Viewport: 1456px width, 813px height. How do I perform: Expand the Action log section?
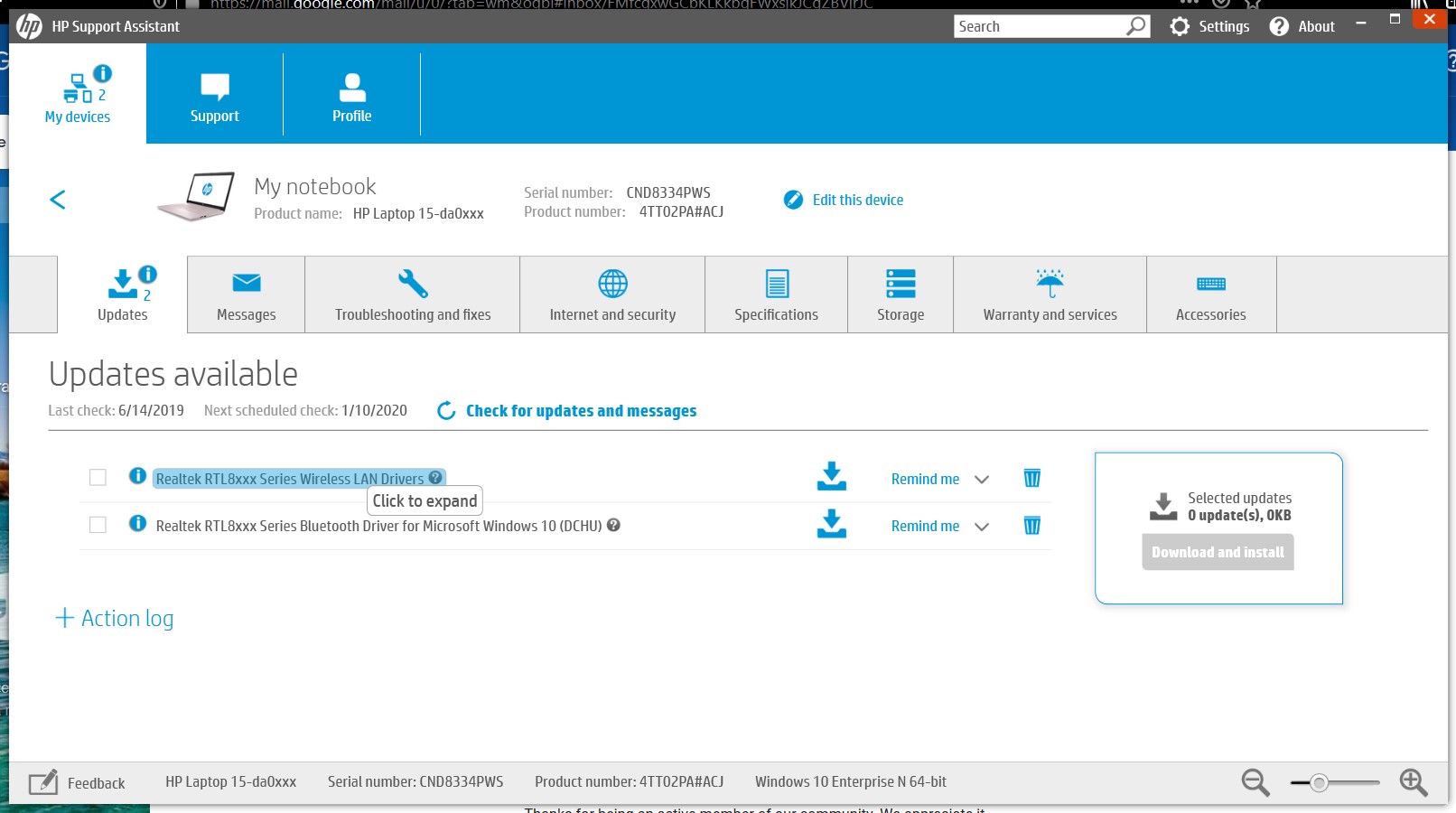[113, 618]
